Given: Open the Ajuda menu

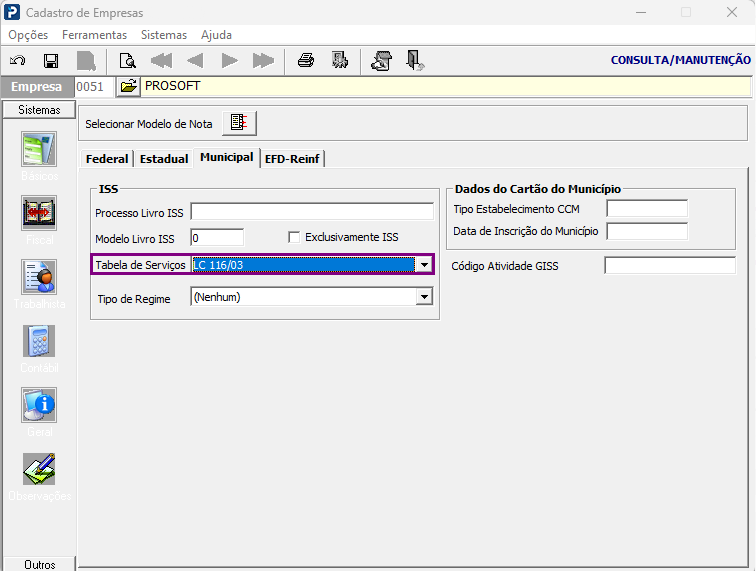Looking at the screenshot, I should (x=216, y=35).
